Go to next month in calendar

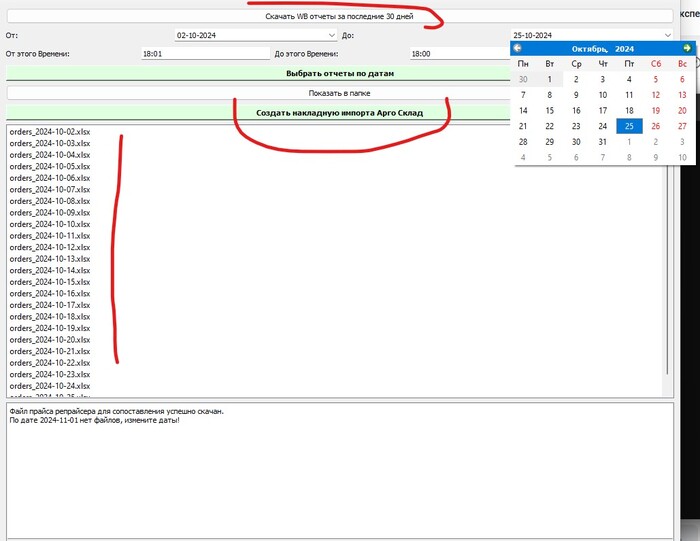point(687,48)
